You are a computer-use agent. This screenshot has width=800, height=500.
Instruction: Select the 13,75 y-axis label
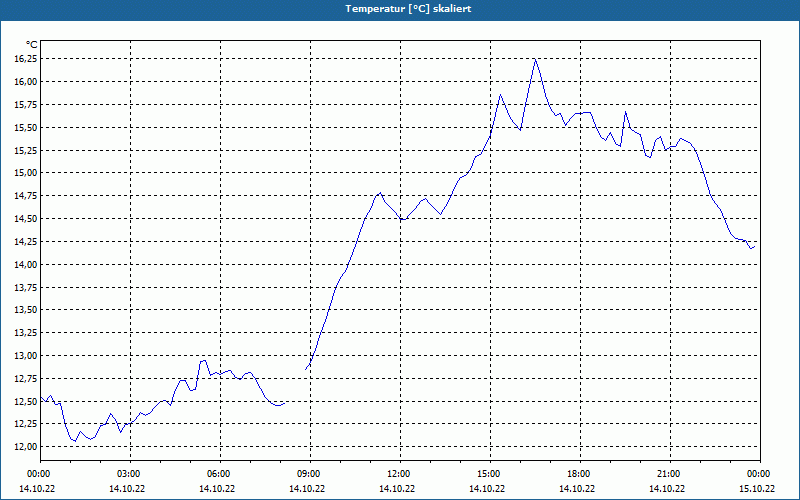coord(26,287)
